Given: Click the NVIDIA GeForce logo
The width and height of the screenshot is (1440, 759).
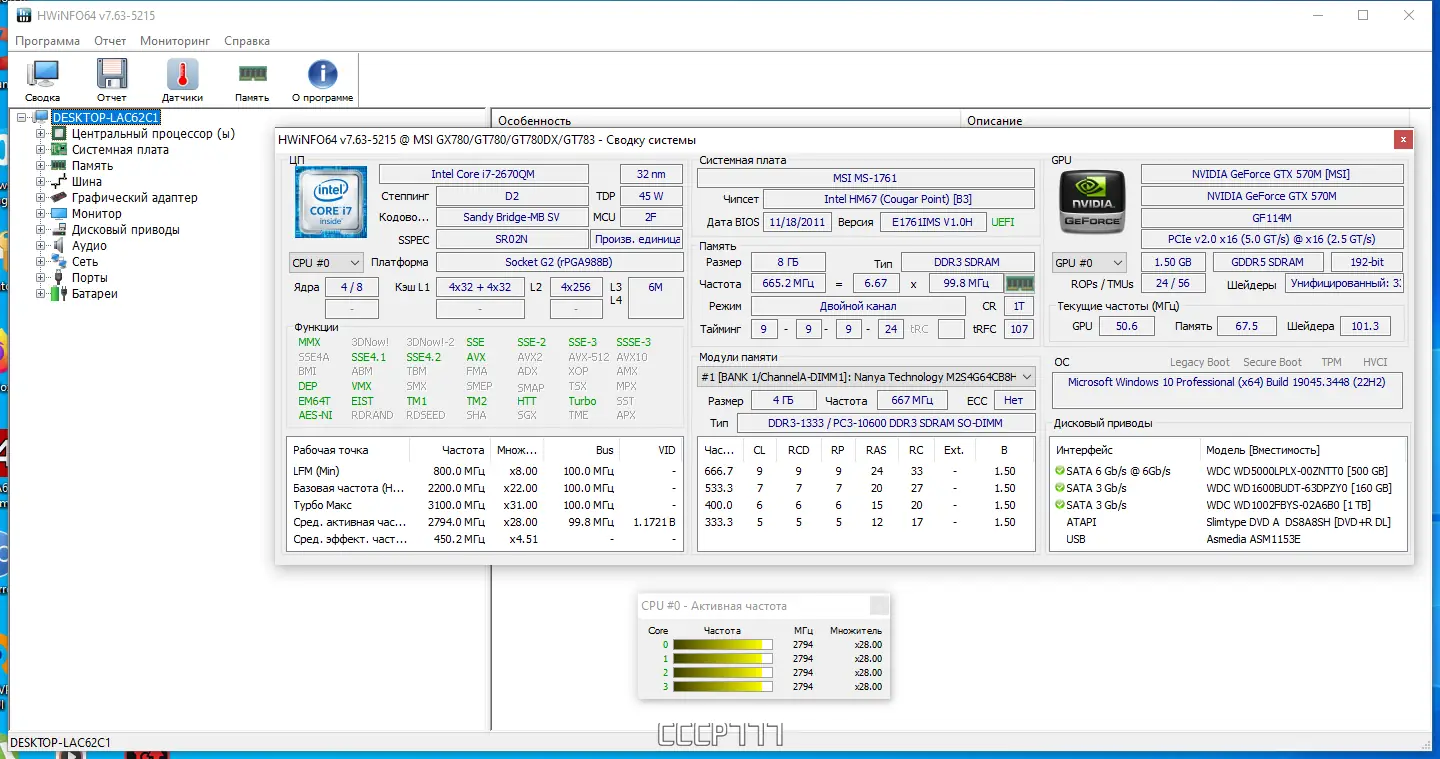Looking at the screenshot, I should (1092, 202).
